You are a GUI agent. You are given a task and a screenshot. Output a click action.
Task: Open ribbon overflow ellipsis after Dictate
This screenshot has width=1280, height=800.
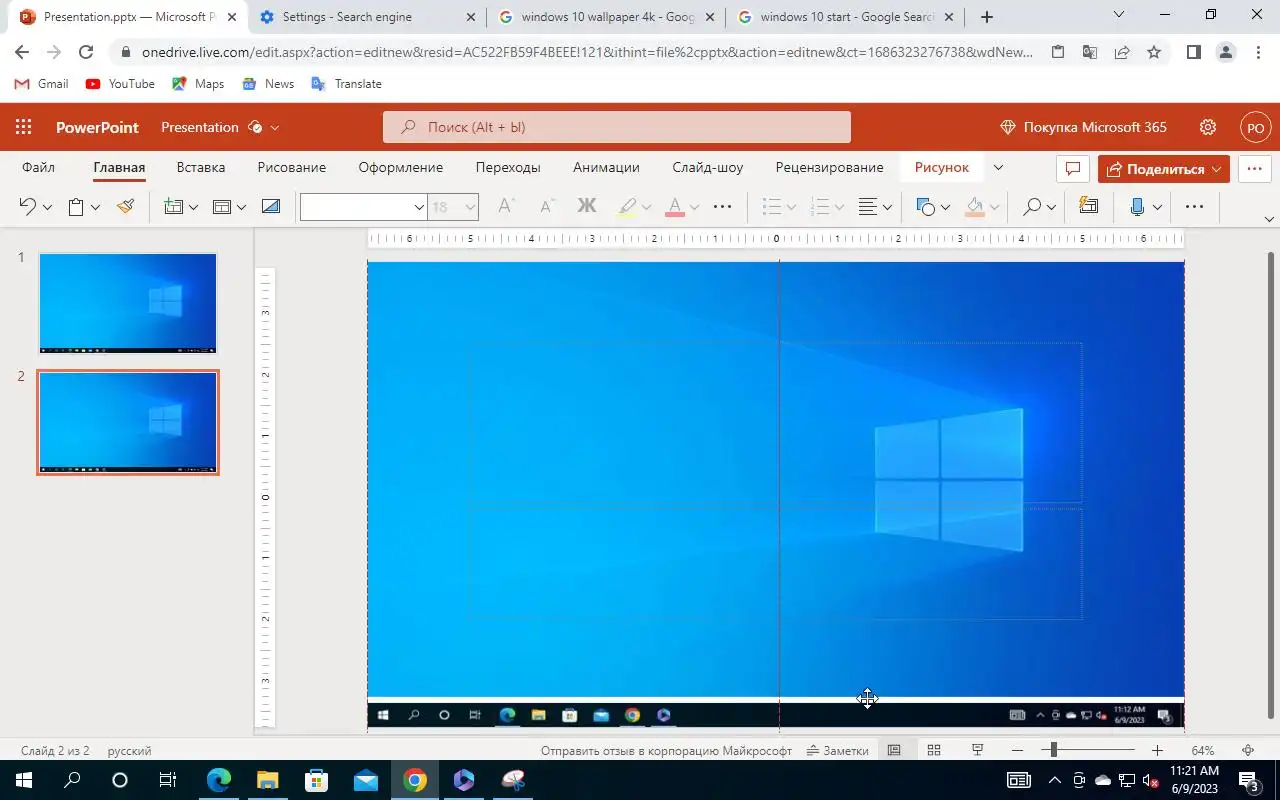(1194, 207)
